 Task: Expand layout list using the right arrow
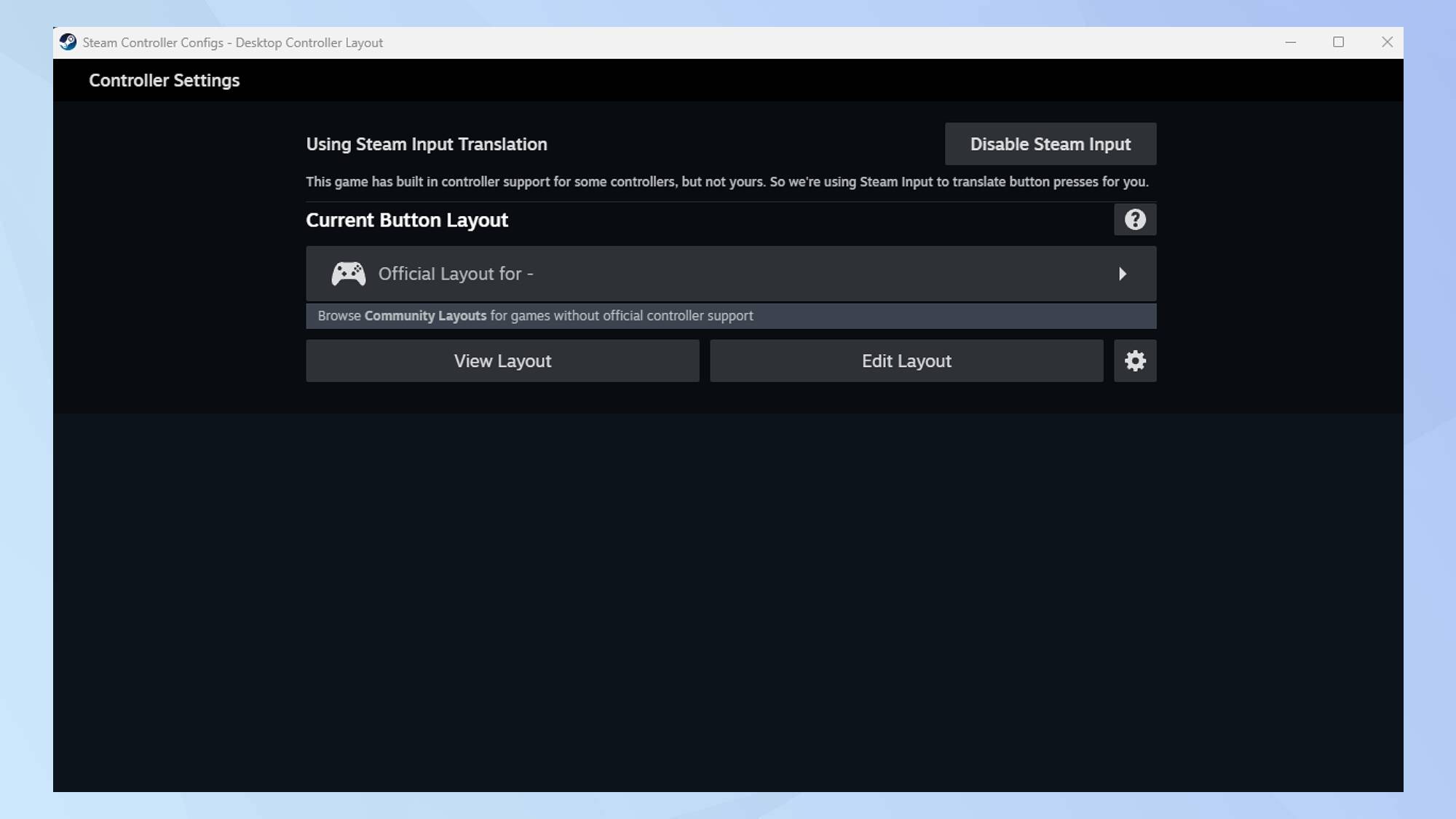coord(1122,274)
